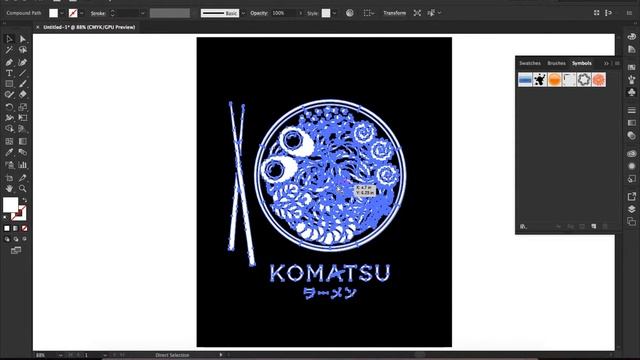
Task: Select the Zoom tool
Action: [22, 189]
